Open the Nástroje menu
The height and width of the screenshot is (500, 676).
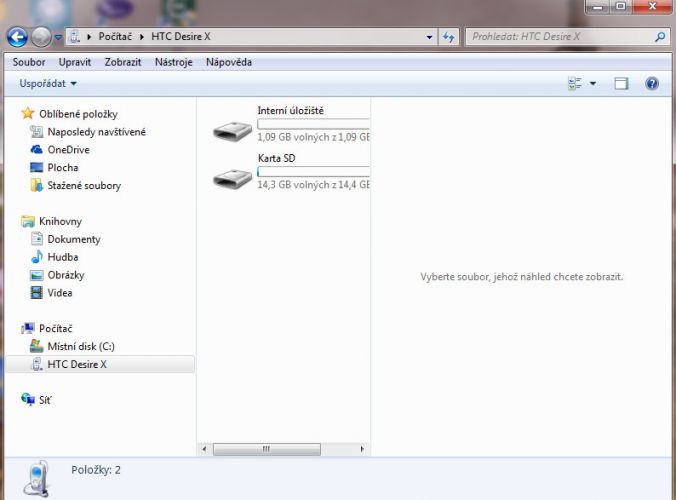(x=174, y=62)
